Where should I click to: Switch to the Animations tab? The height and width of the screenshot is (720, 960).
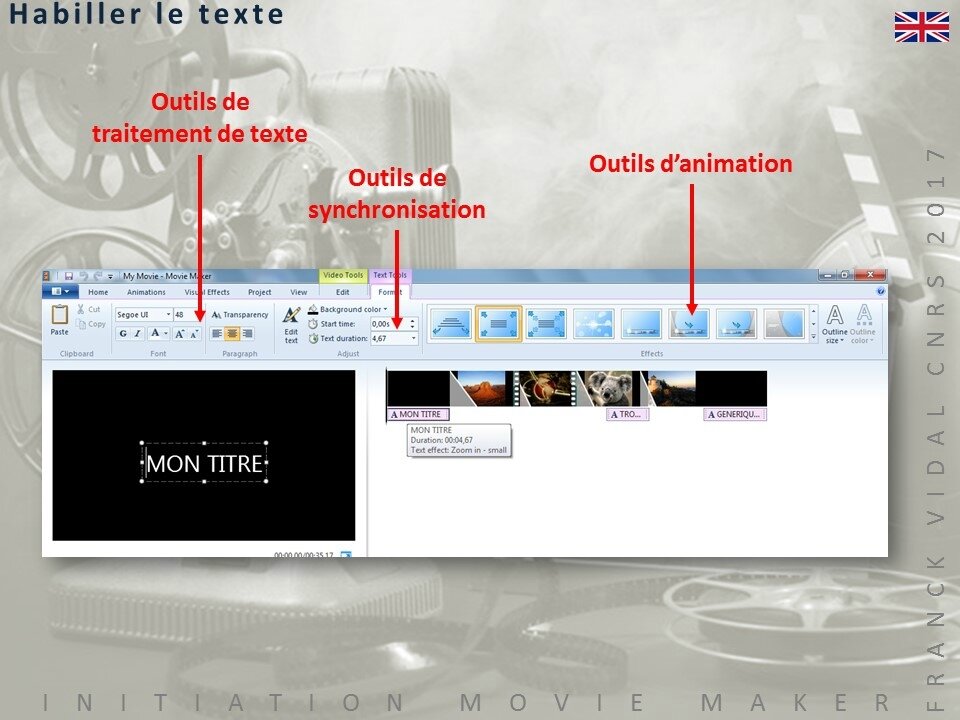tap(146, 292)
